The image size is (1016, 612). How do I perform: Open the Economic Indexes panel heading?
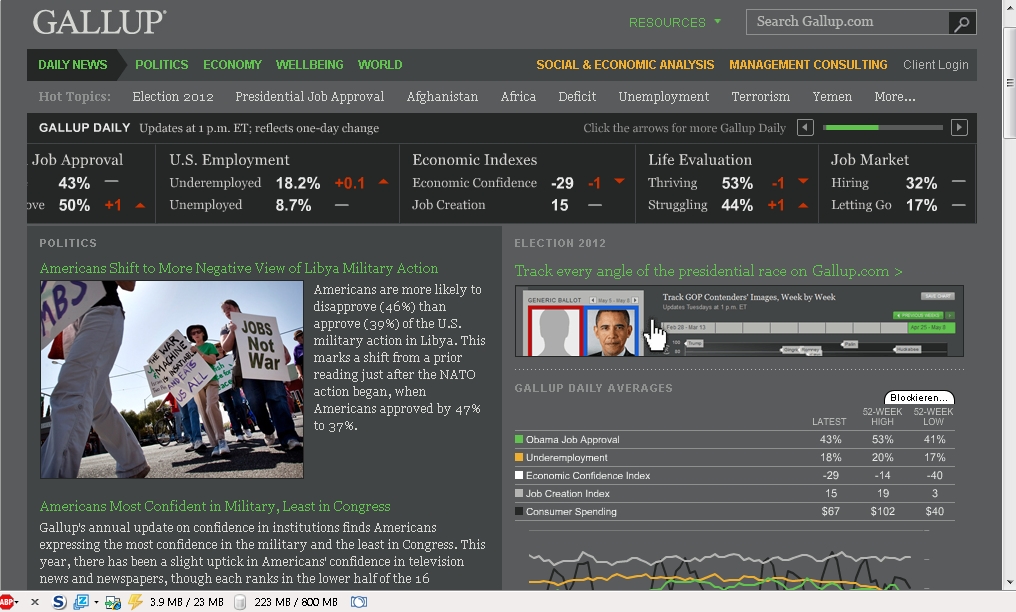[x=474, y=160]
